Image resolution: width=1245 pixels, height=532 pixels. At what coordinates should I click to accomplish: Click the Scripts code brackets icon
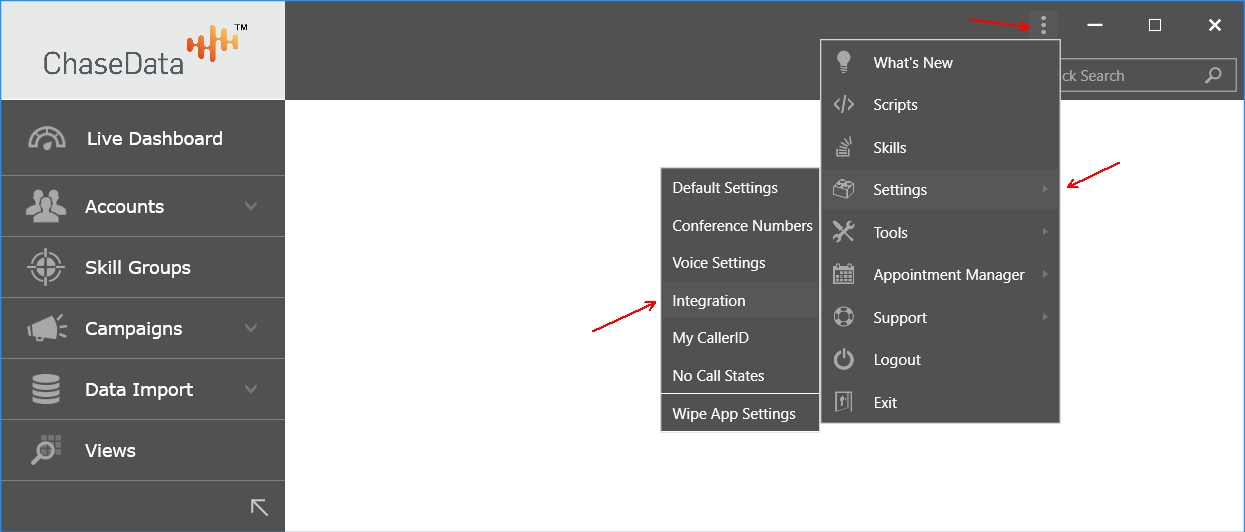844,105
